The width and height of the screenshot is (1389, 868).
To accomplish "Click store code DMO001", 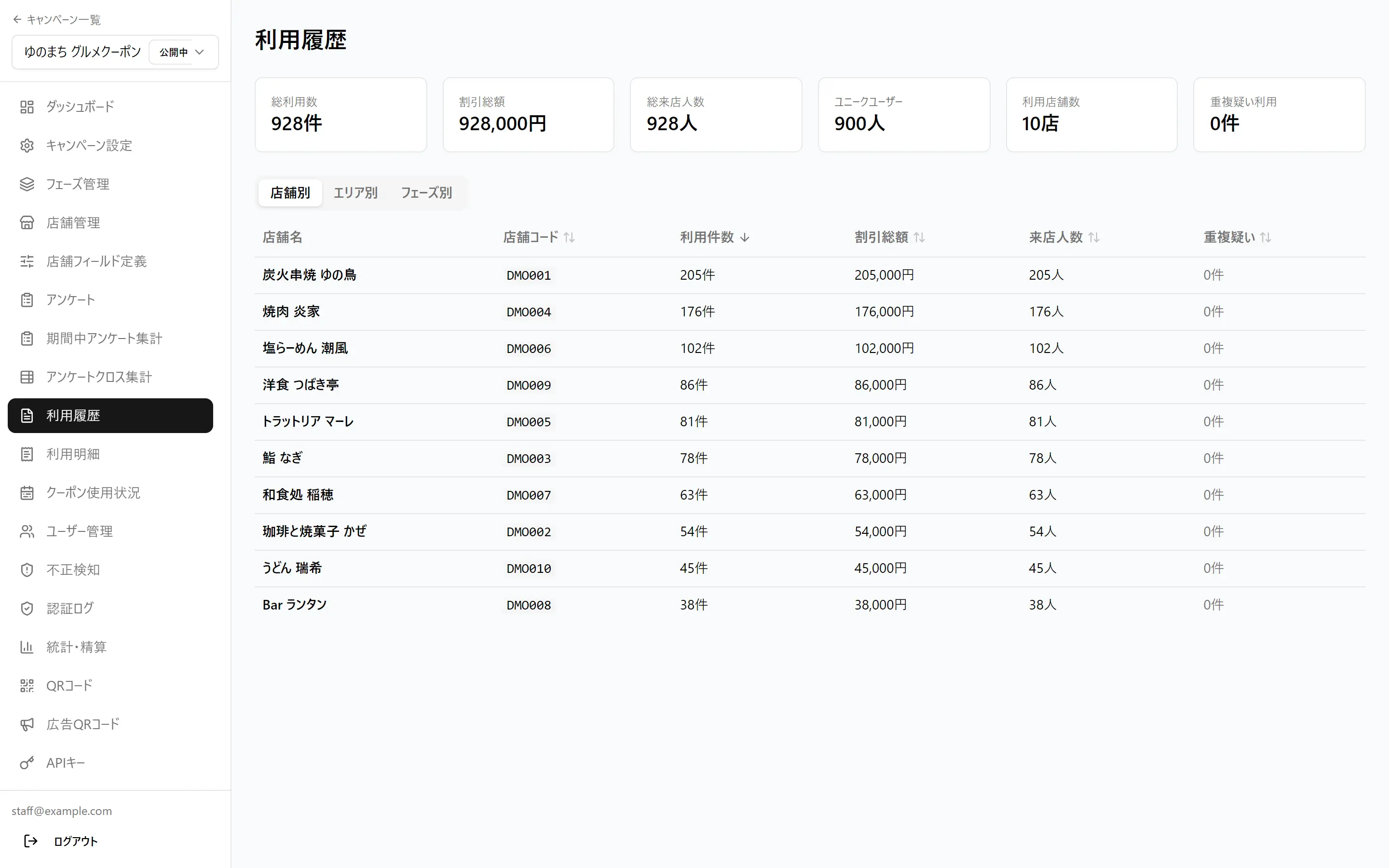I will tap(529, 275).
